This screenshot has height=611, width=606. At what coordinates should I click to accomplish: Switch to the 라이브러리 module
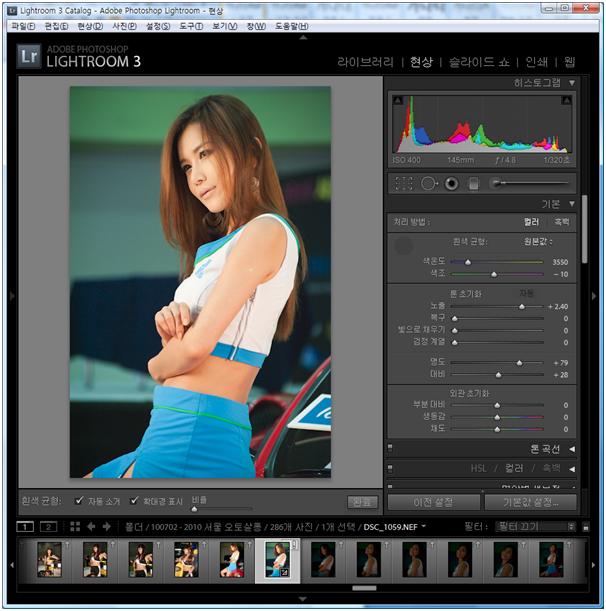[366, 62]
